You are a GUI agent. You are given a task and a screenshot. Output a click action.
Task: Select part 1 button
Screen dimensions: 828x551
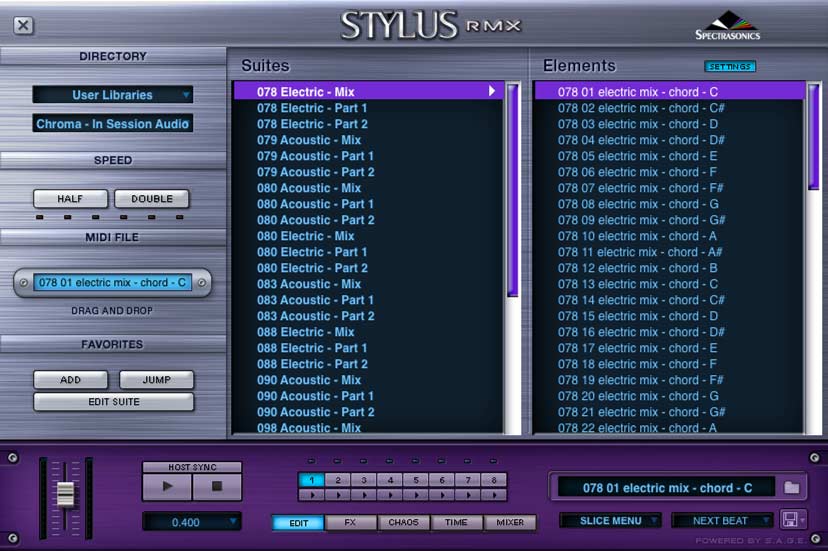tap(312, 480)
